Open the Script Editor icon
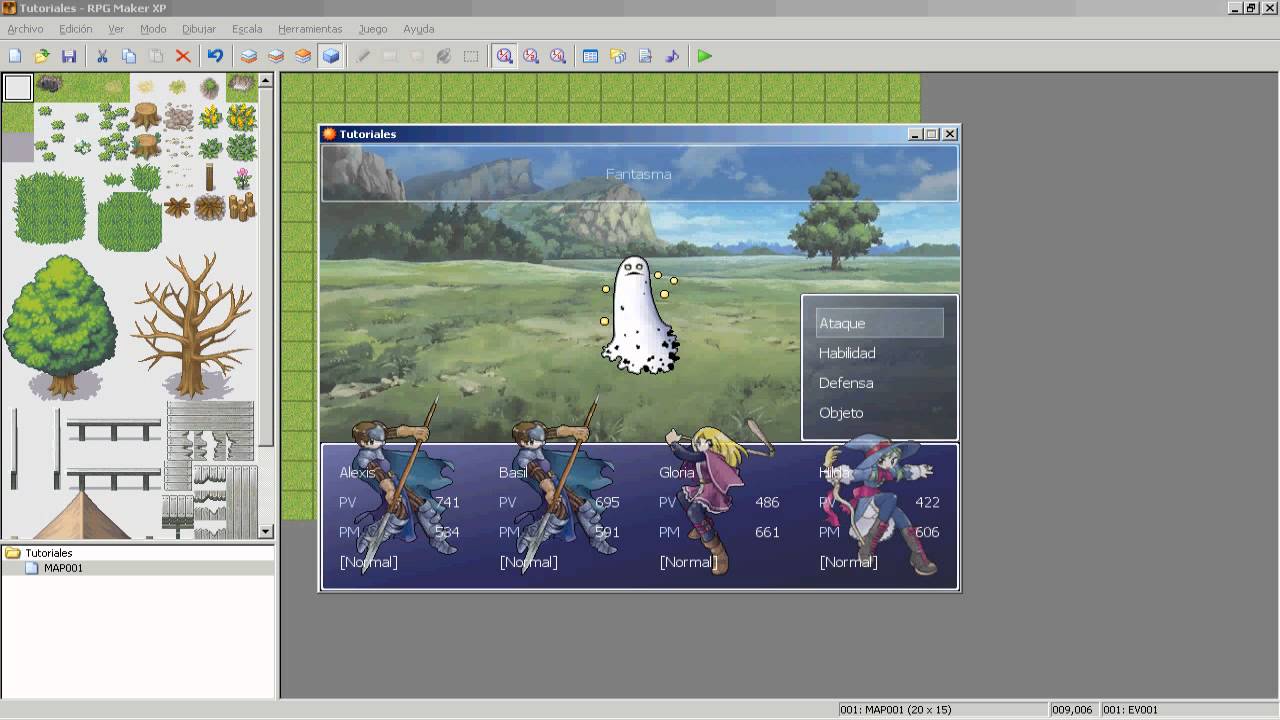 tap(645, 56)
